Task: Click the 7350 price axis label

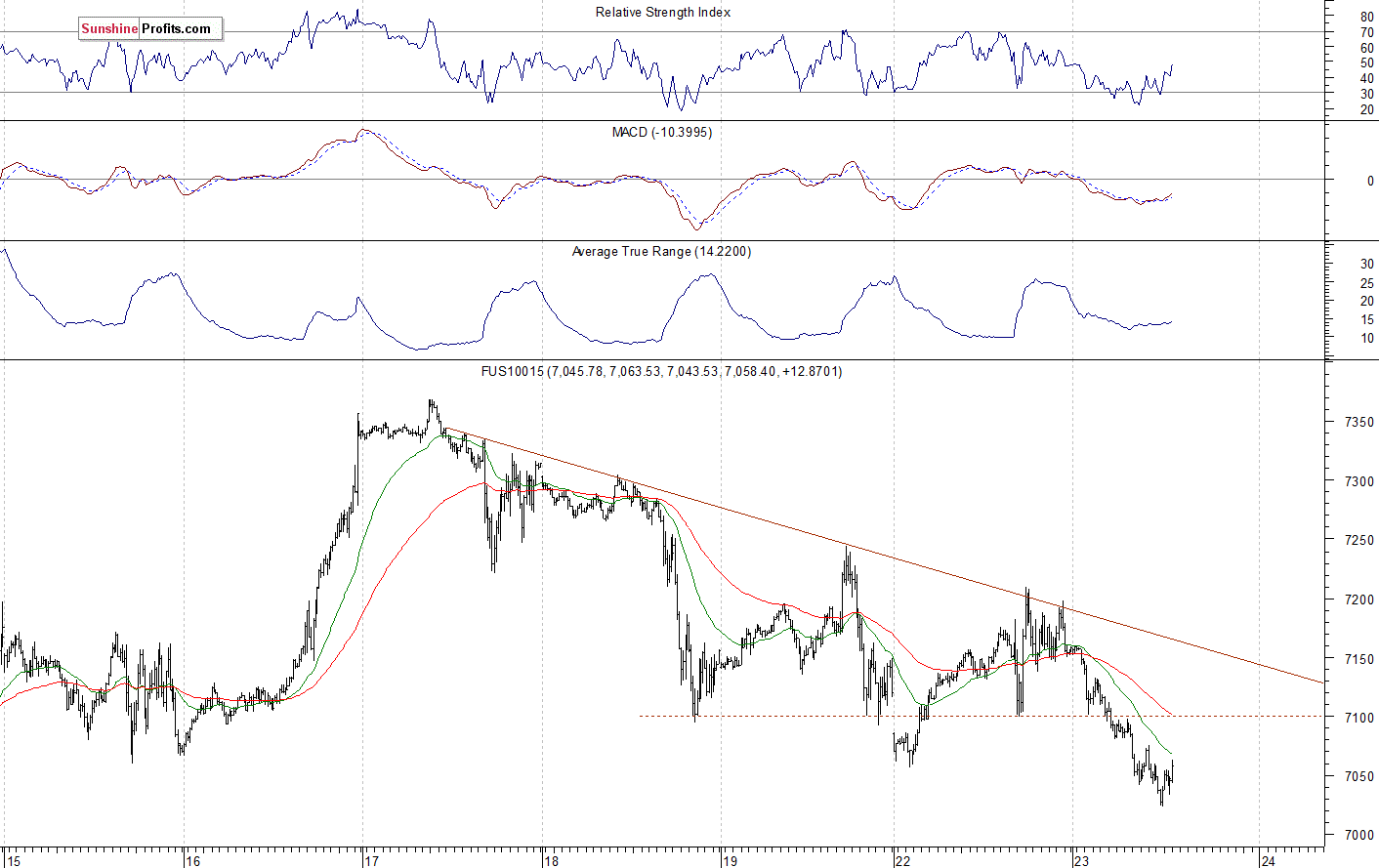Action: [x=1359, y=423]
